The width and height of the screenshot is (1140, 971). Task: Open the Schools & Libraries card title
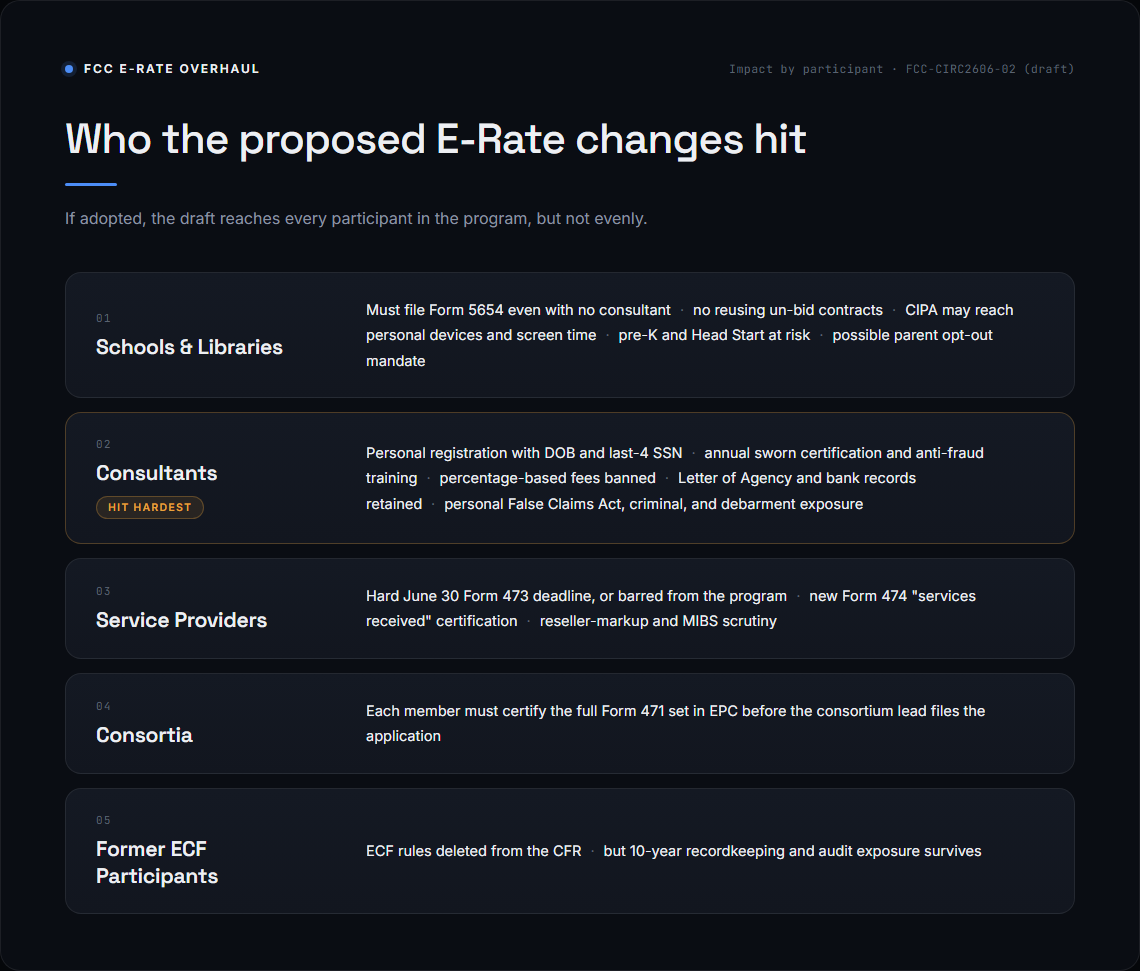(189, 347)
